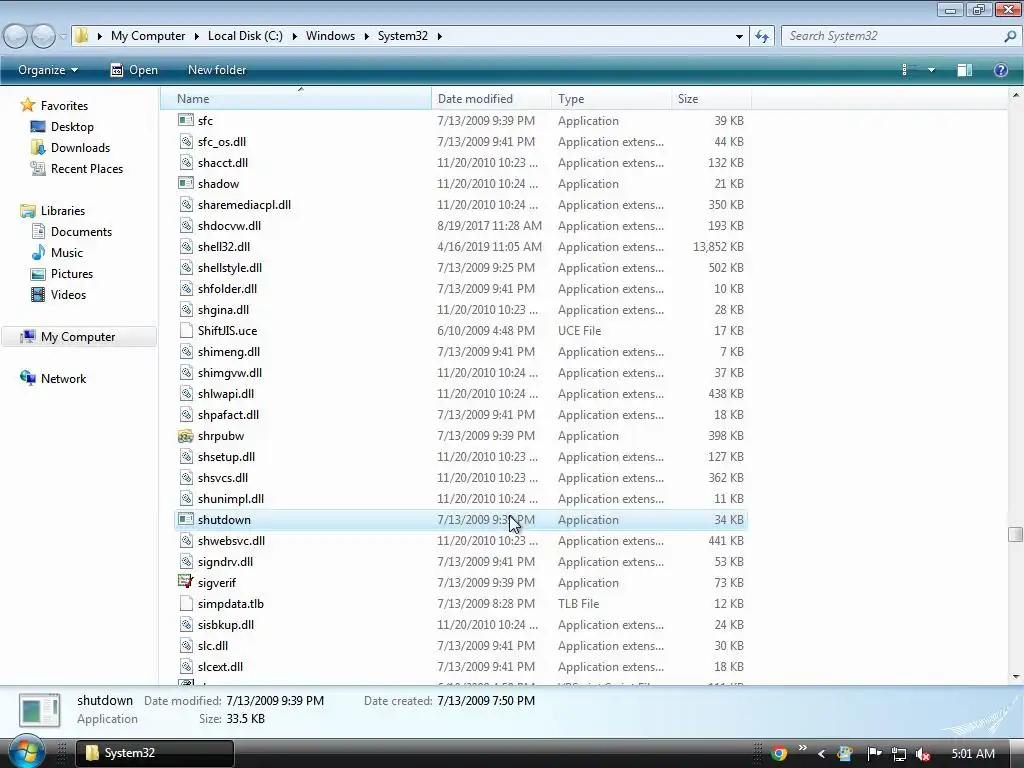The width and height of the screenshot is (1024, 768).
Task: Expand the arrow after My Computer breadcrumb
Action: (x=196, y=36)
